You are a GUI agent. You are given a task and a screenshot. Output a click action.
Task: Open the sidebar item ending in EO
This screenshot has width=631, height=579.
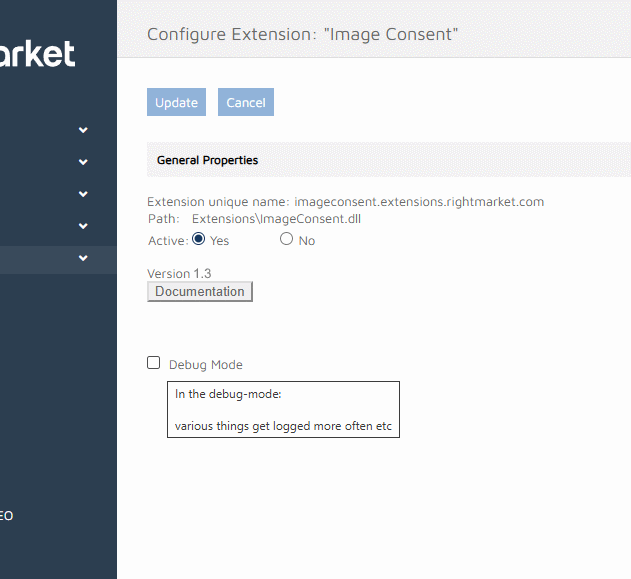(6, 516)
